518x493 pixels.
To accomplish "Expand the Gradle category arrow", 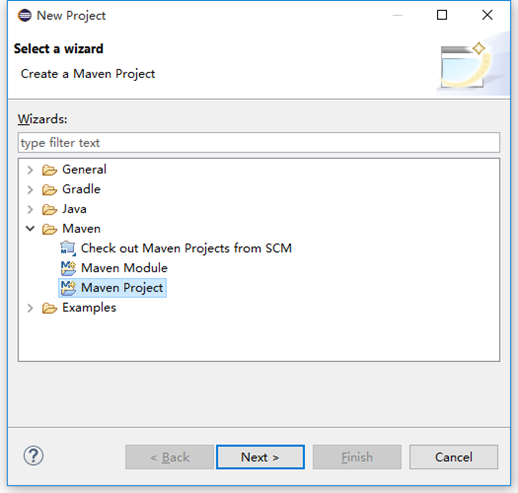I will tap(30, 190).
